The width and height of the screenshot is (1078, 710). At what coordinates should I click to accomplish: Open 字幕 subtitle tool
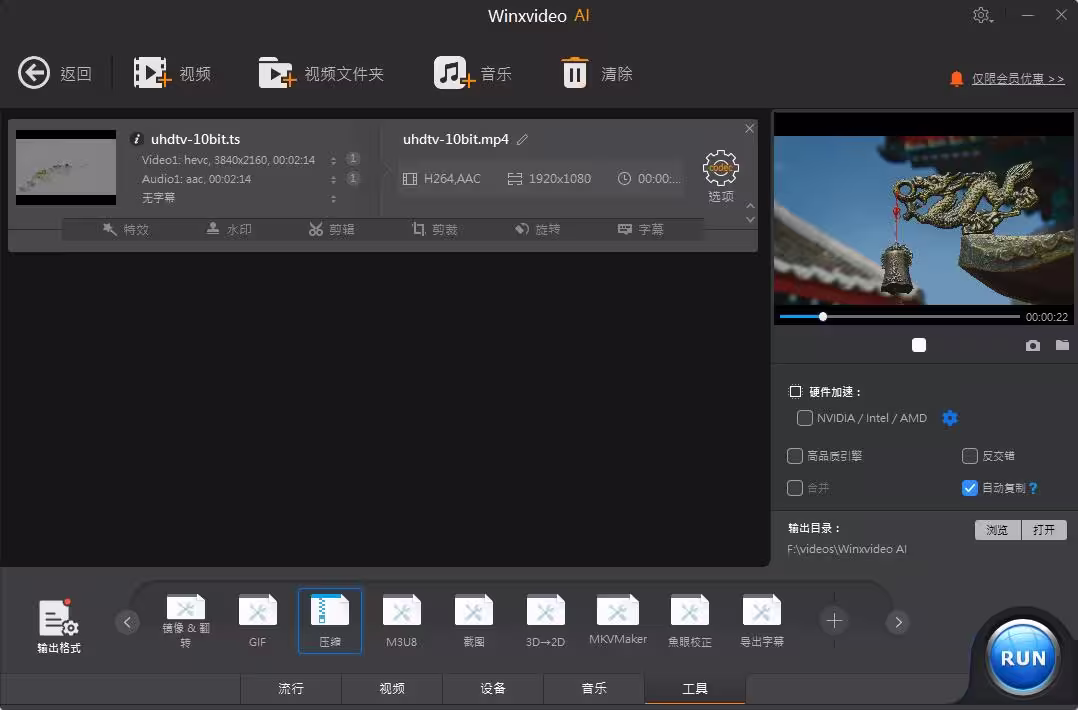(x=640, y=230)
